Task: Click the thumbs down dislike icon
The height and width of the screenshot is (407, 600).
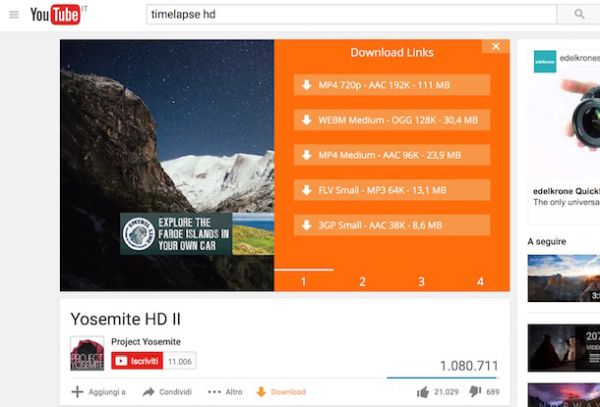Action: pos(474,391)
